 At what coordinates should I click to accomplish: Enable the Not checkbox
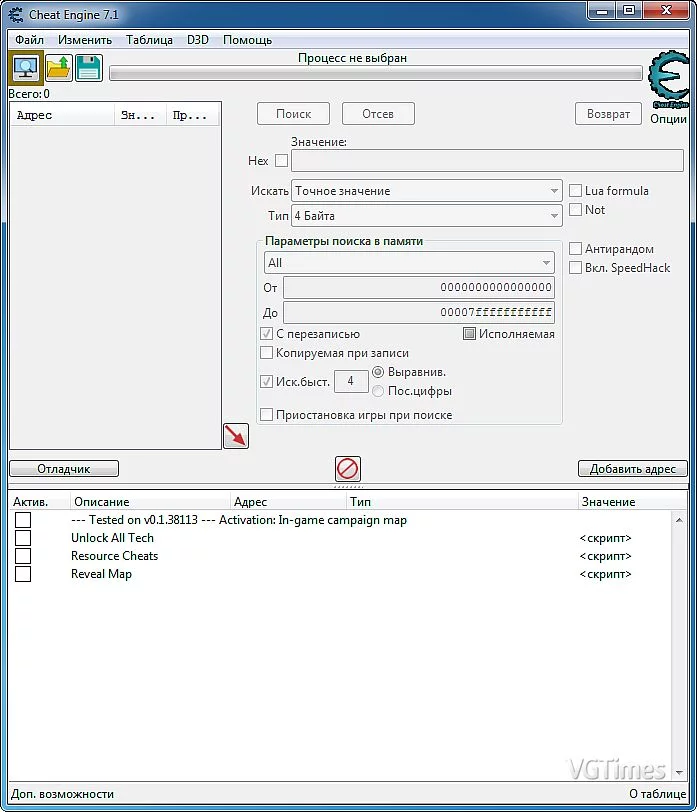(x=575, y=210)
